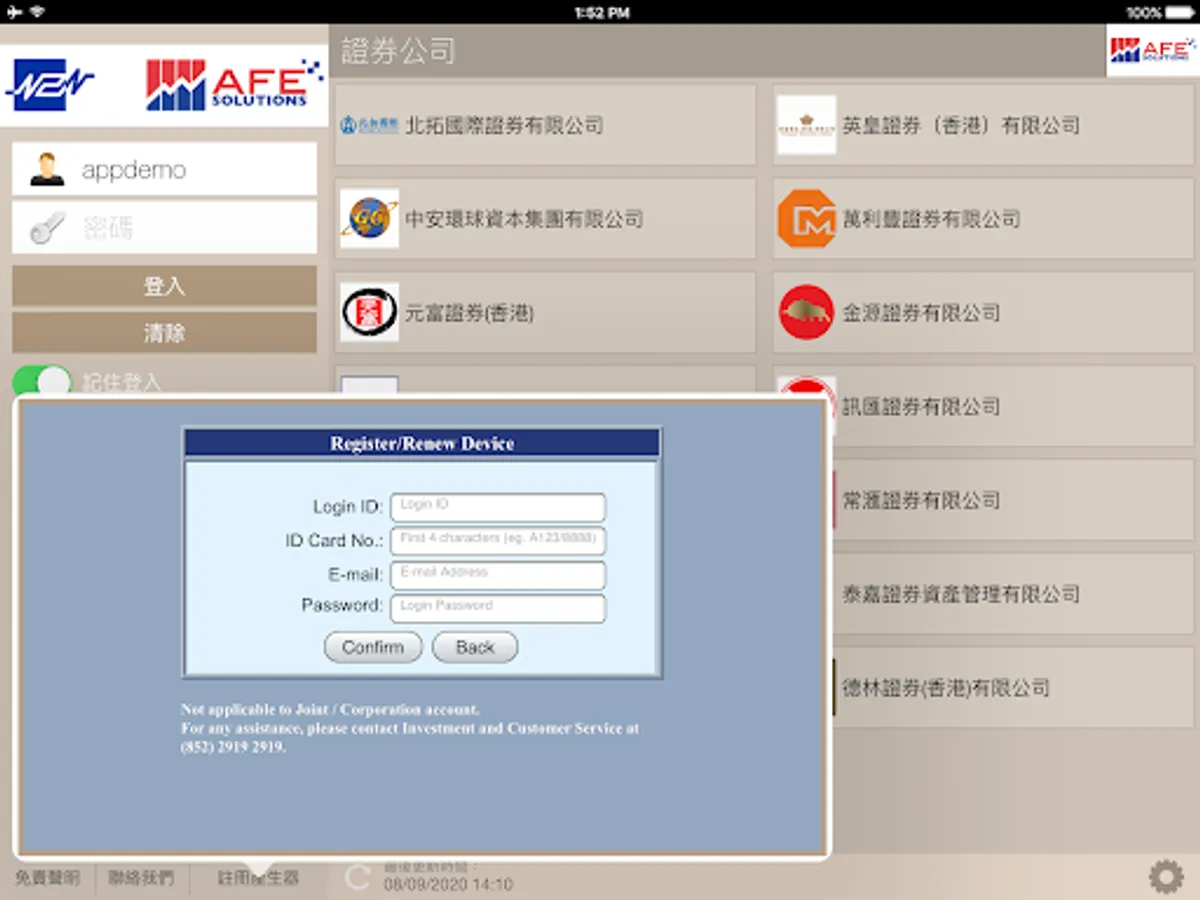The width and height of the screenshot is (1200, 900).
Task: Click the 登入 login button
Action: click(x=164, y=286)
